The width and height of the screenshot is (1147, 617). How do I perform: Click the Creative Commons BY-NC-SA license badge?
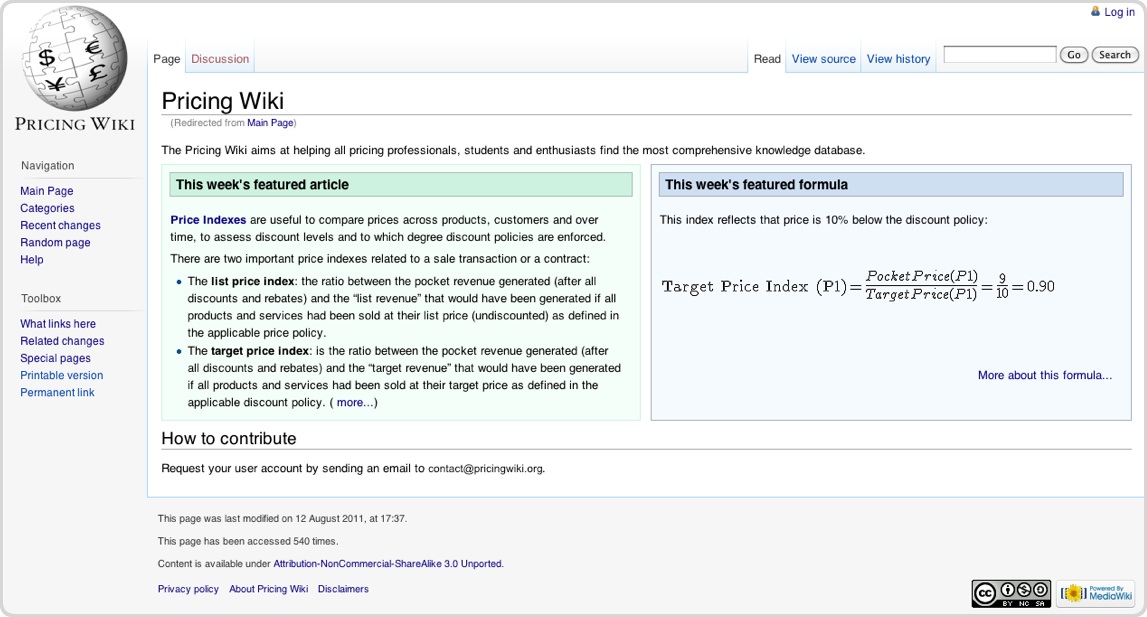1011,594
